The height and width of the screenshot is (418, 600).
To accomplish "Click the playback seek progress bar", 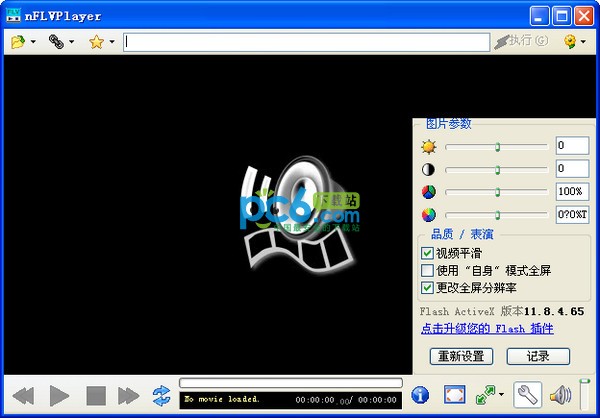I will click(x=291, y=383).
